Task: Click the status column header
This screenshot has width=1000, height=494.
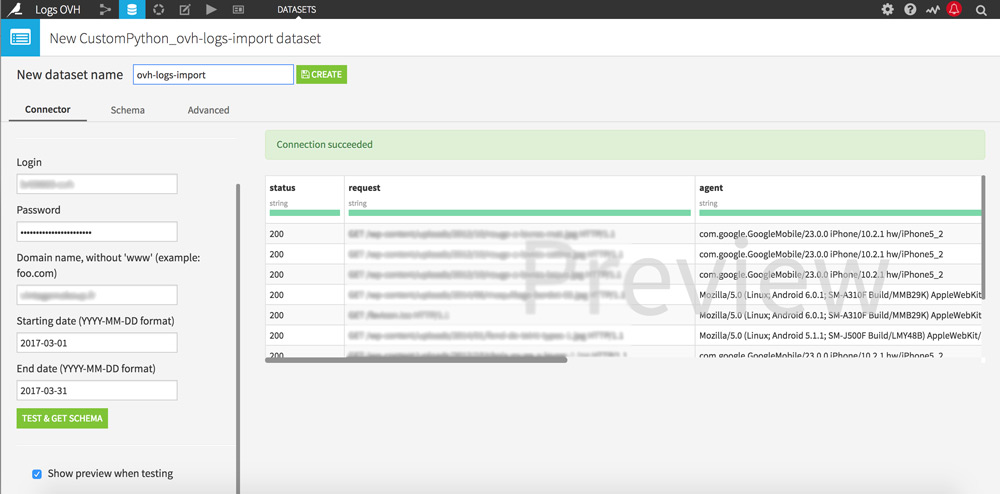Action: click(283, 188)
